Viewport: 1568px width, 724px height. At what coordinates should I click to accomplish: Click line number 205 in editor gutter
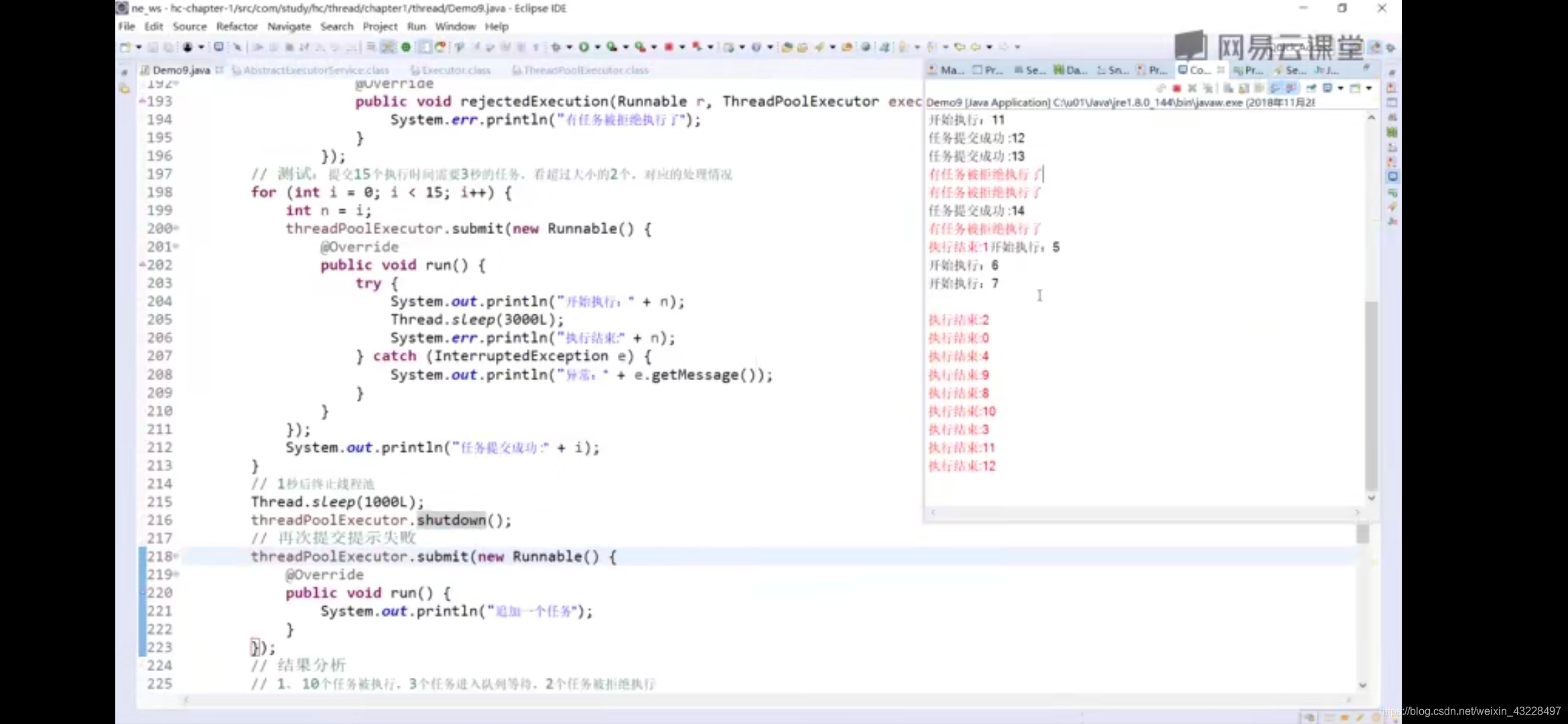159,320
